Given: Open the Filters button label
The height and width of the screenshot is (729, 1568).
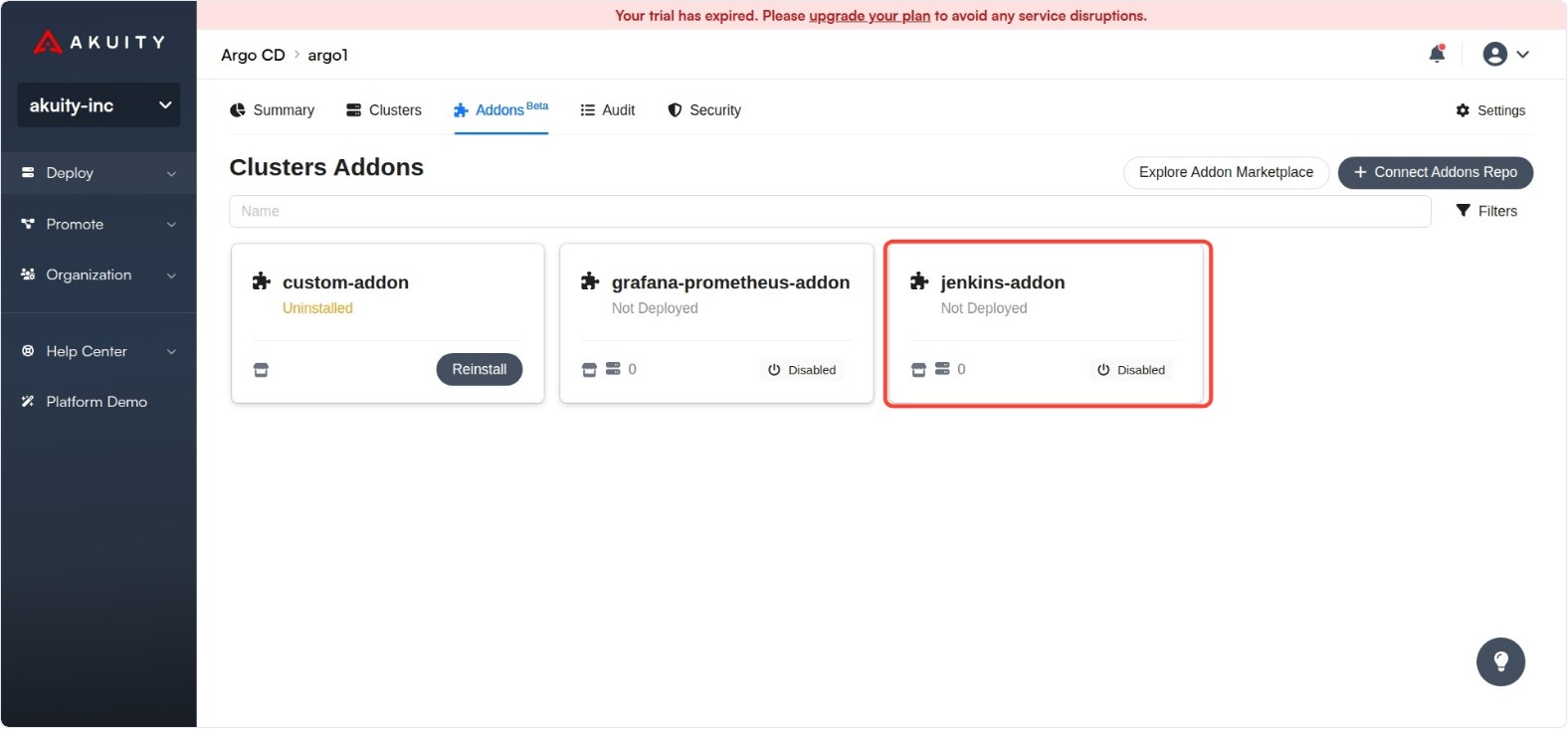Looking at the screenshot, I should tap(1497, 211).
